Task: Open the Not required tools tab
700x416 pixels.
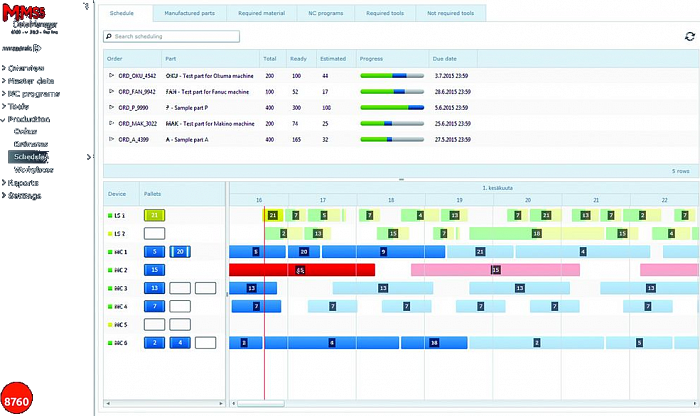Action: (x=450, y=13)
